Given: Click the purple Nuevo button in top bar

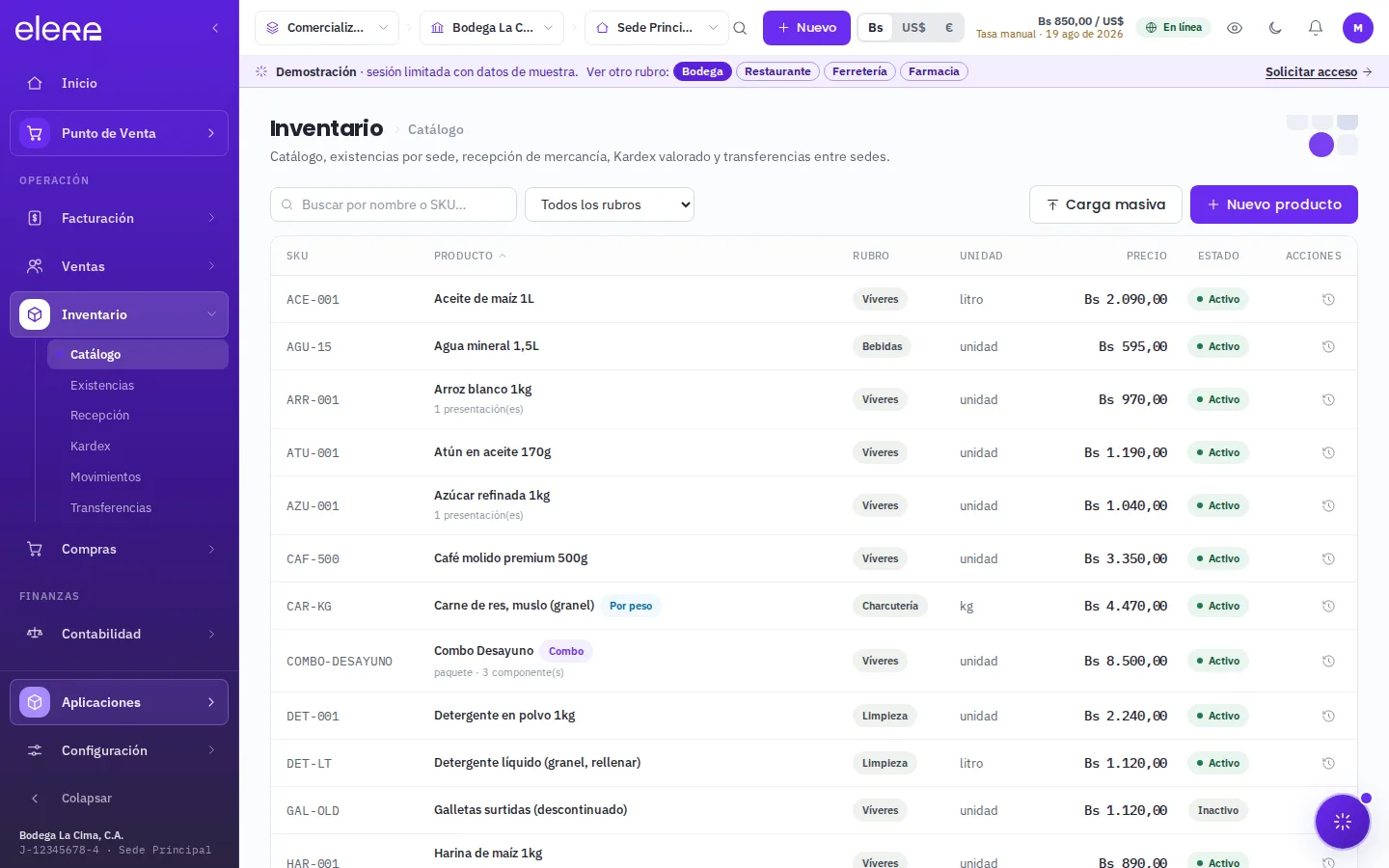Looking at the screenshot, I should (806, 28).
